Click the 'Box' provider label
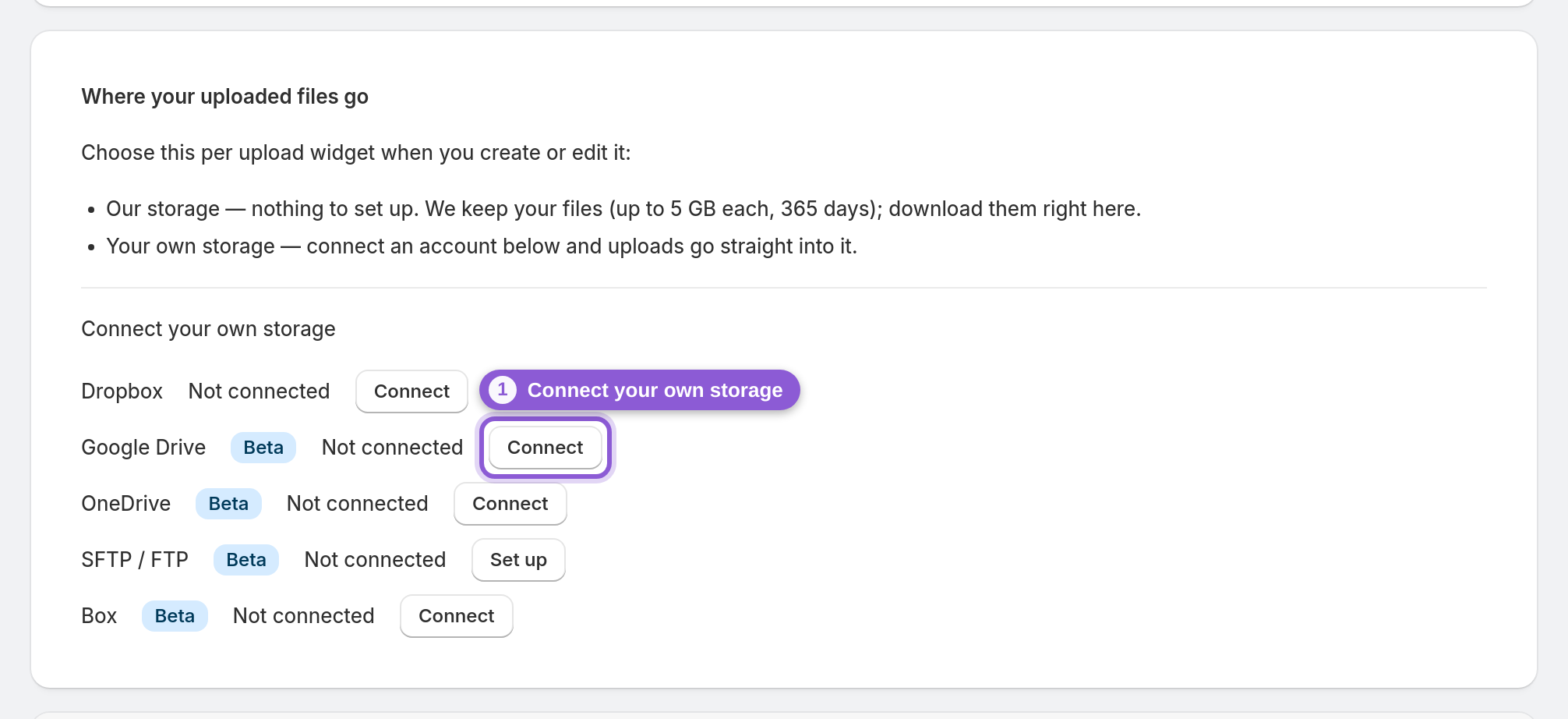Viewport: 1568px width, 719px height. click(99, 616)
